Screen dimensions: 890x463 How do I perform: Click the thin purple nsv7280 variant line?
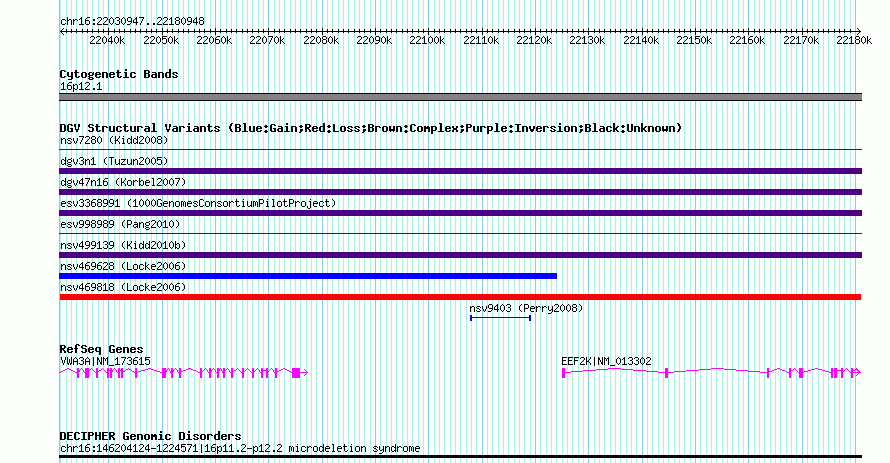[x=460, y=150]
